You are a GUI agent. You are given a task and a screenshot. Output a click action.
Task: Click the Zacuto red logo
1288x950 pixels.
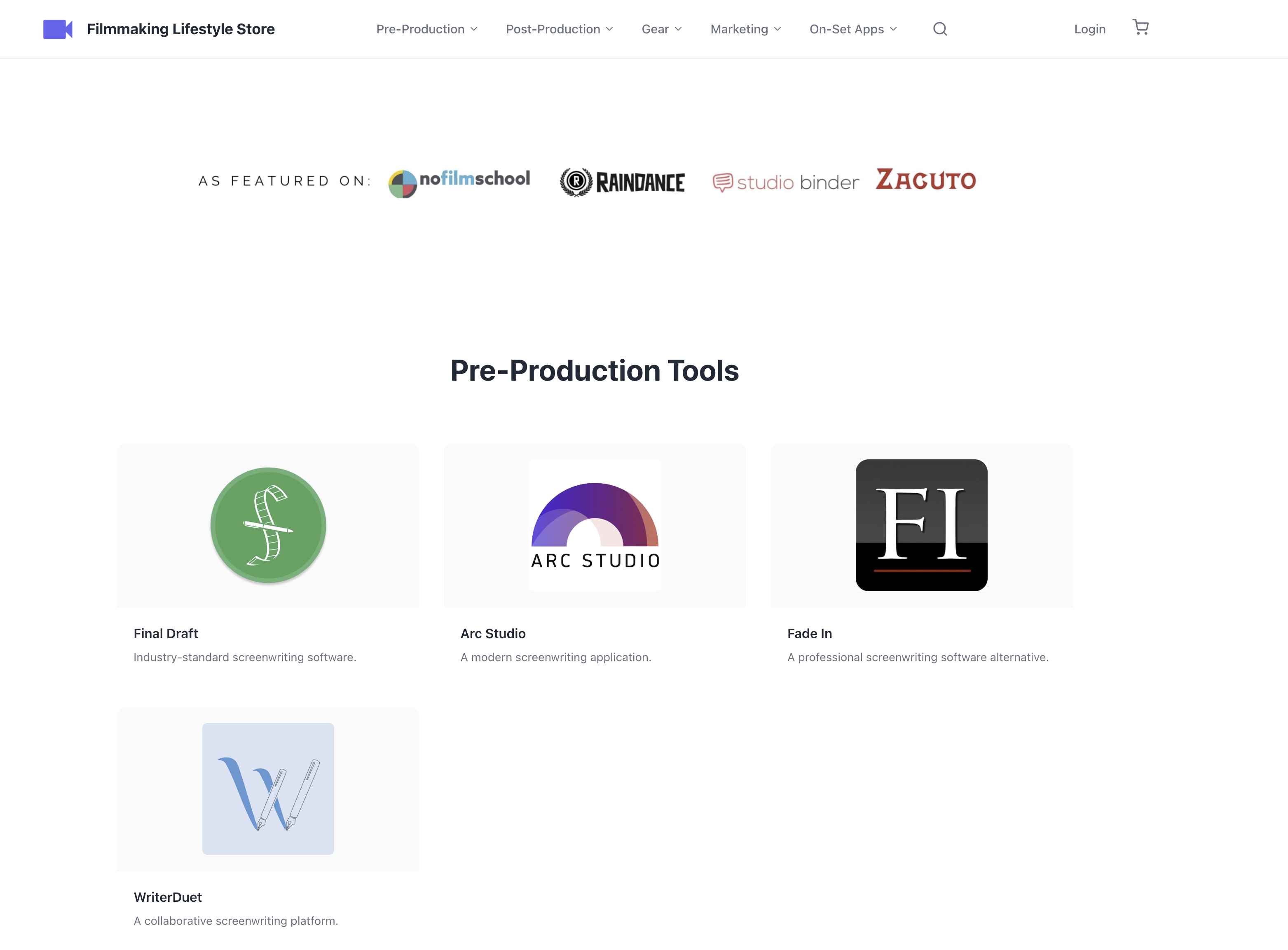(925, 180)
